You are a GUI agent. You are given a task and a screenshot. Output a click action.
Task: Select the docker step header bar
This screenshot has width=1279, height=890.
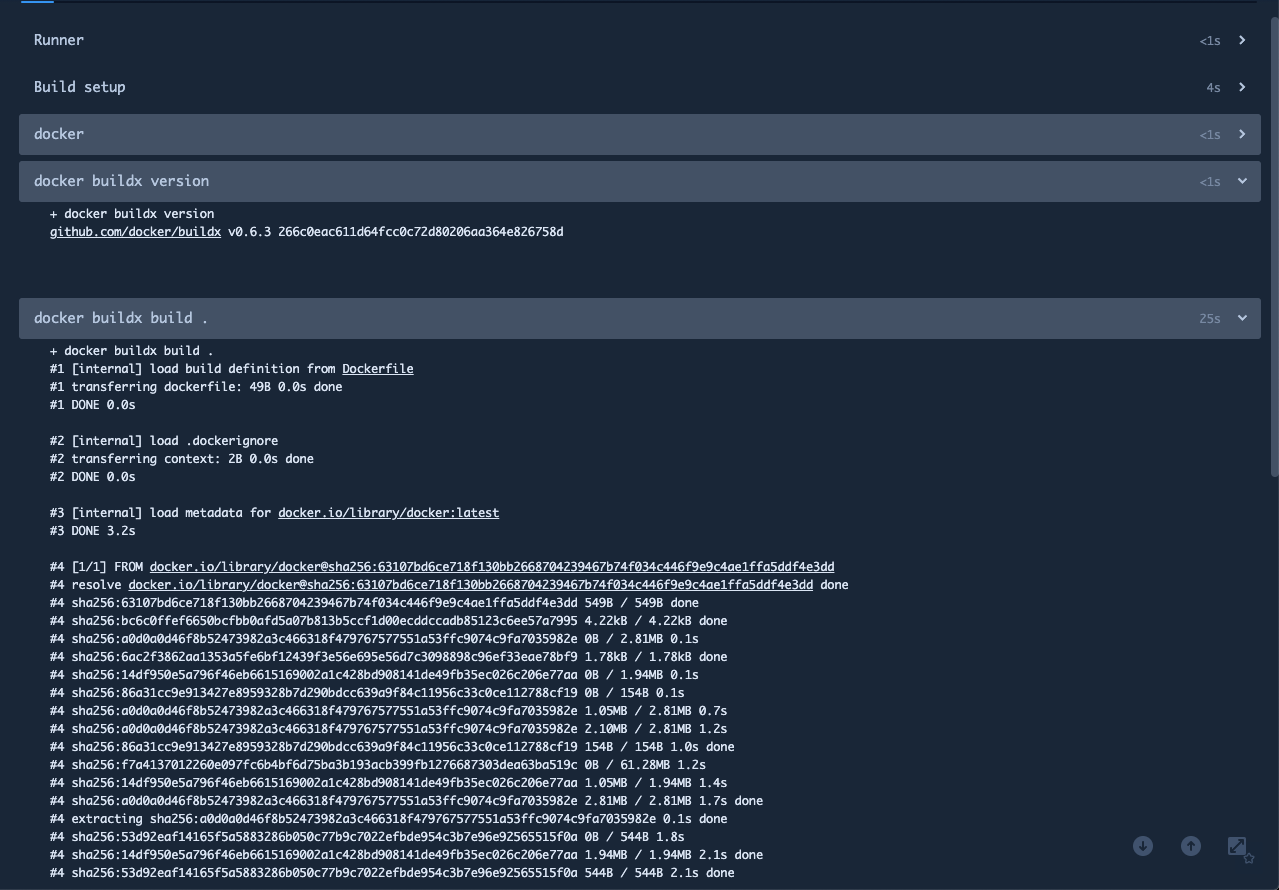(x=640, y=134)
